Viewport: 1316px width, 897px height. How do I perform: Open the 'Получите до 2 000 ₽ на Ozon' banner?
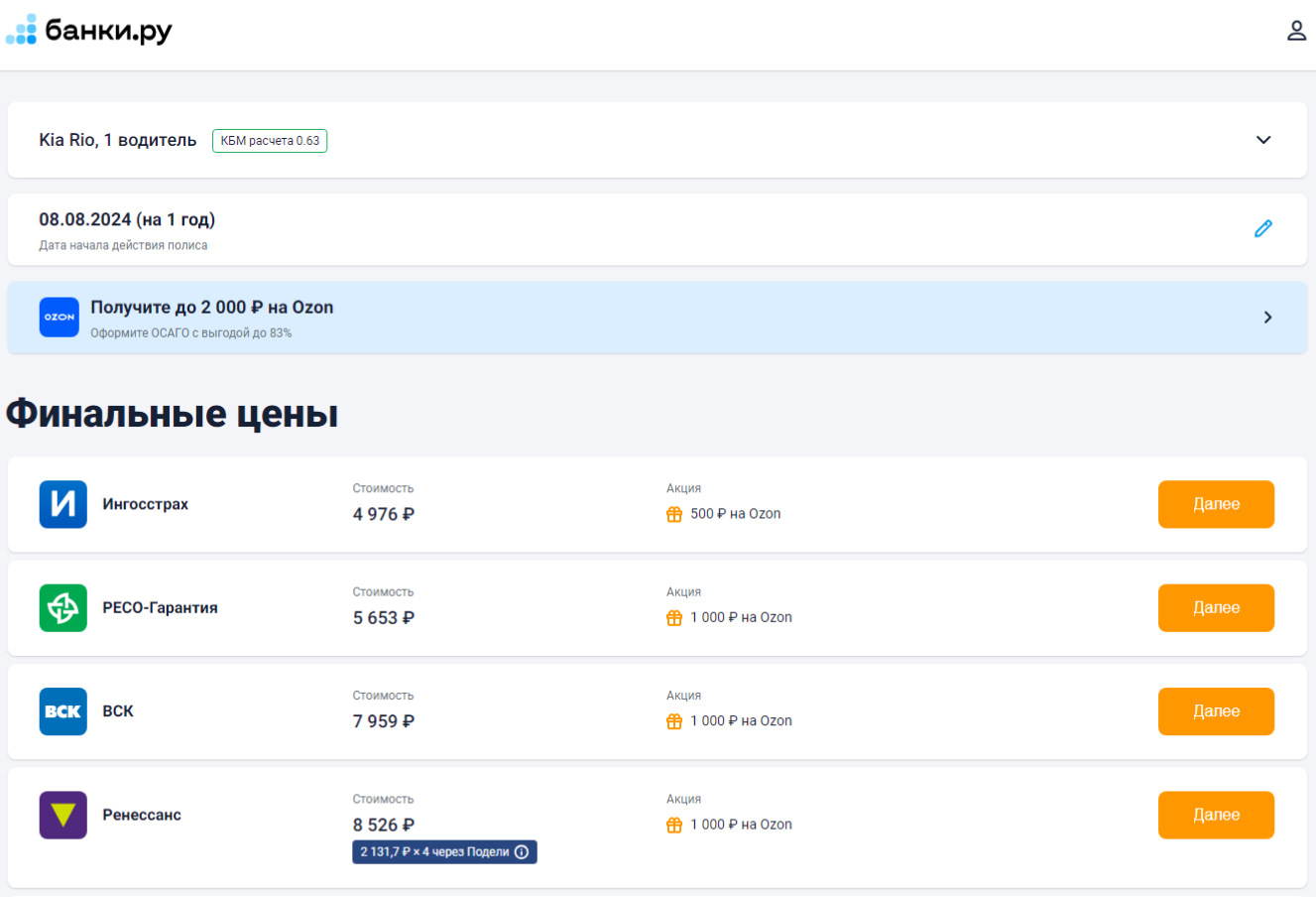(212, 308)
